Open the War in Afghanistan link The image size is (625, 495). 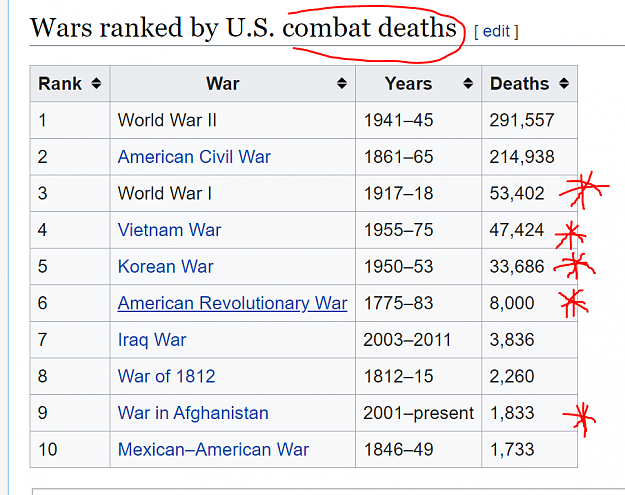(193, 413)
